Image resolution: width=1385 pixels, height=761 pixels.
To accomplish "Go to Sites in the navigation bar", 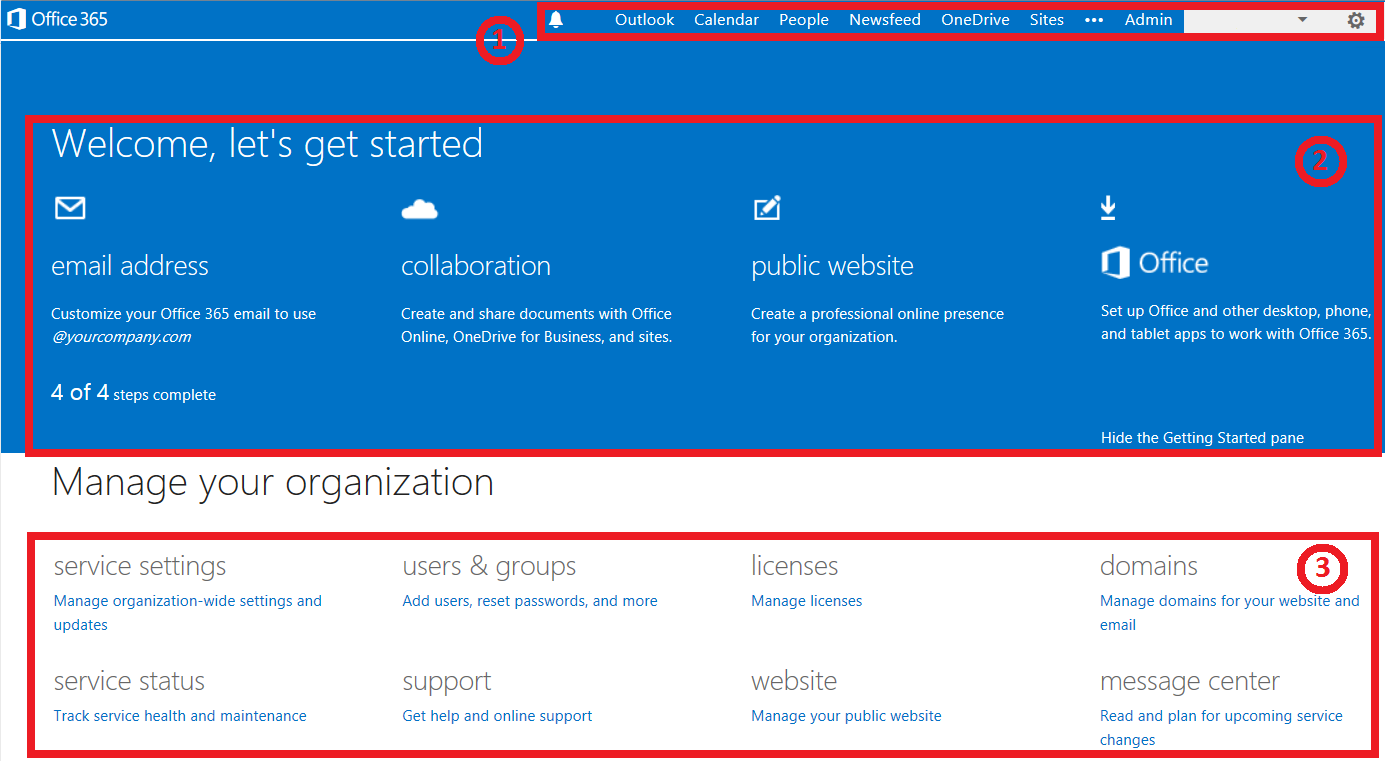I will click(1047, 20).
